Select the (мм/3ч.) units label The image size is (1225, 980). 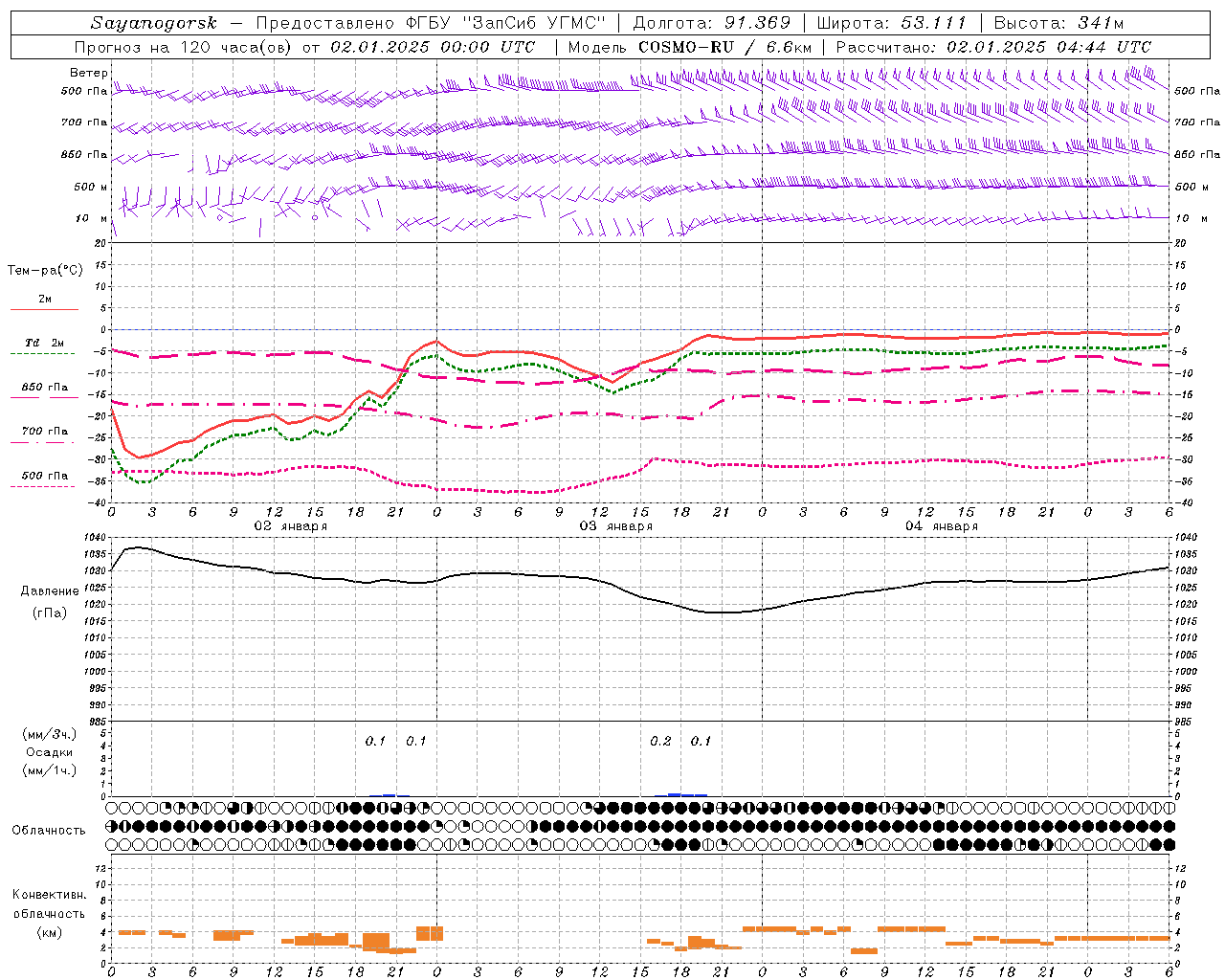tap(50, 735)
